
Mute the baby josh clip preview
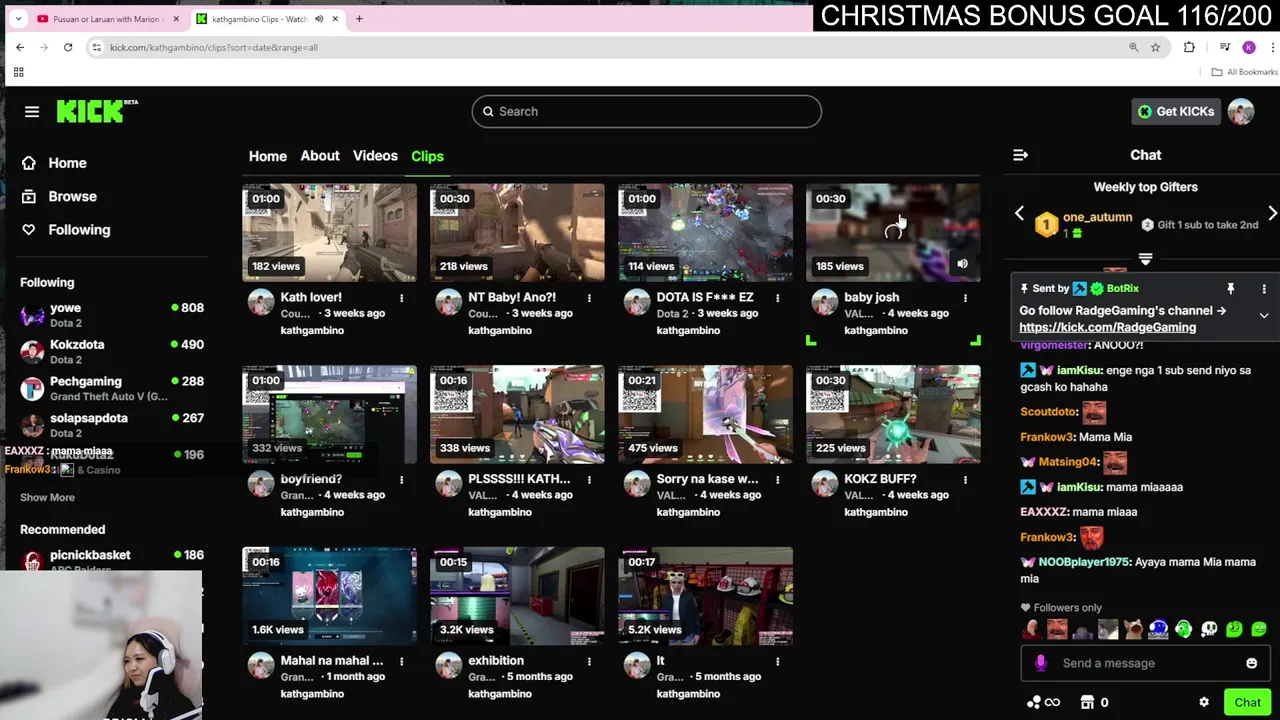click(962, 264)
